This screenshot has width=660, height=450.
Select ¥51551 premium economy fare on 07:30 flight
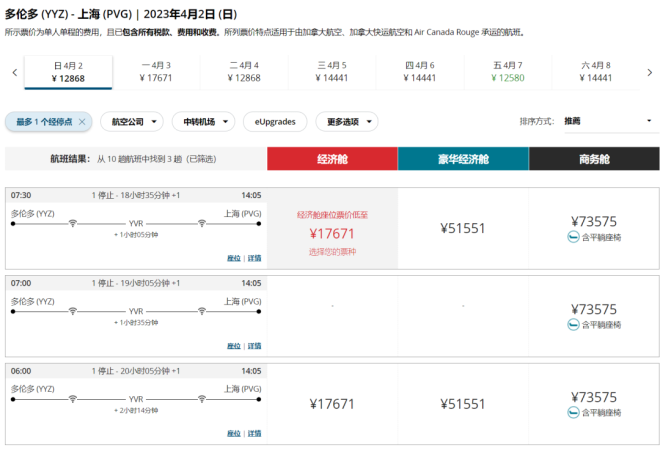pyautogui.click(x=463, y=228)
